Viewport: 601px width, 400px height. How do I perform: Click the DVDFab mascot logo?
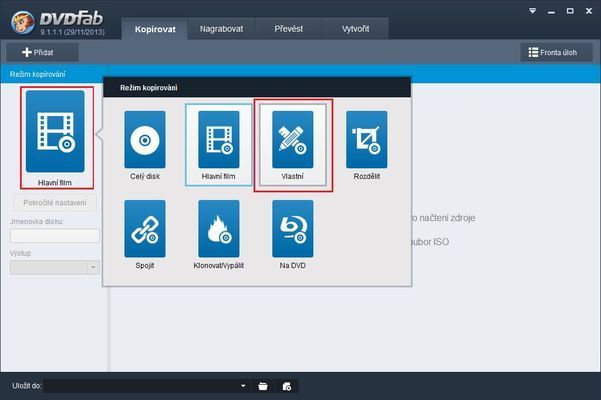pyautogui.click(x=23, y=22)
